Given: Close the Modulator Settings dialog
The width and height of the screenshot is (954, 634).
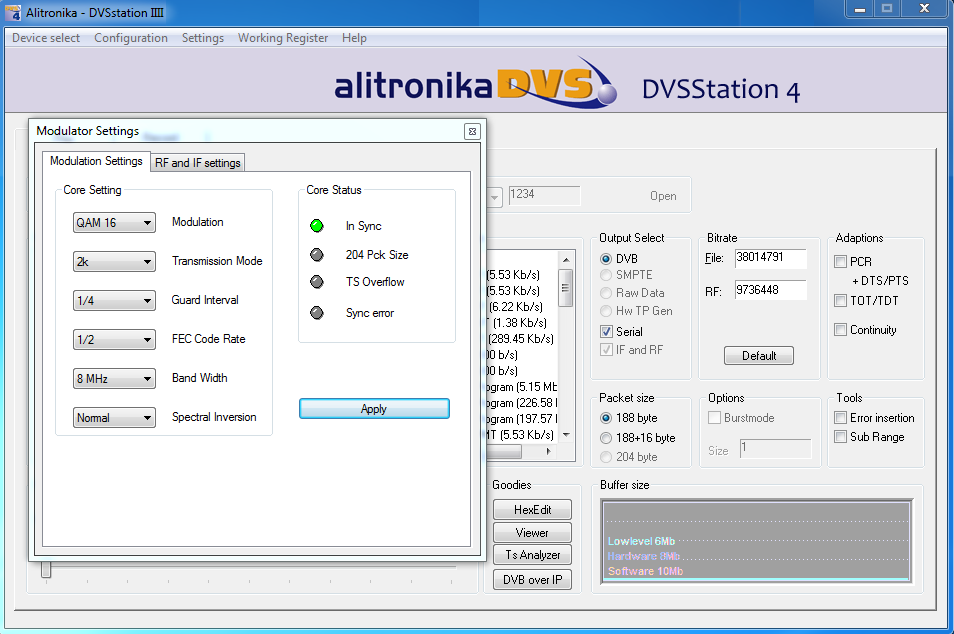Looking at the screenshot, I should tap(472, 132).
